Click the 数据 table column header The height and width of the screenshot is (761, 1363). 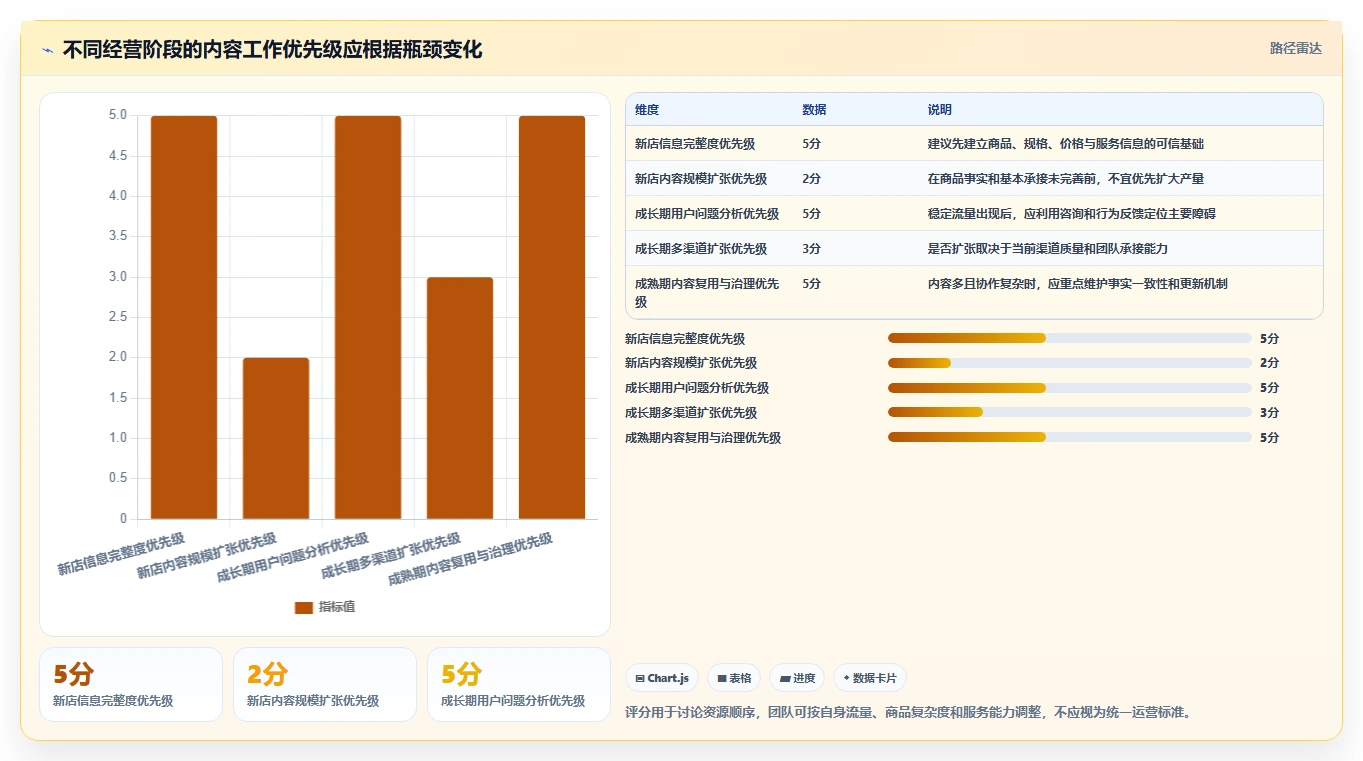(x=814, y=110)
